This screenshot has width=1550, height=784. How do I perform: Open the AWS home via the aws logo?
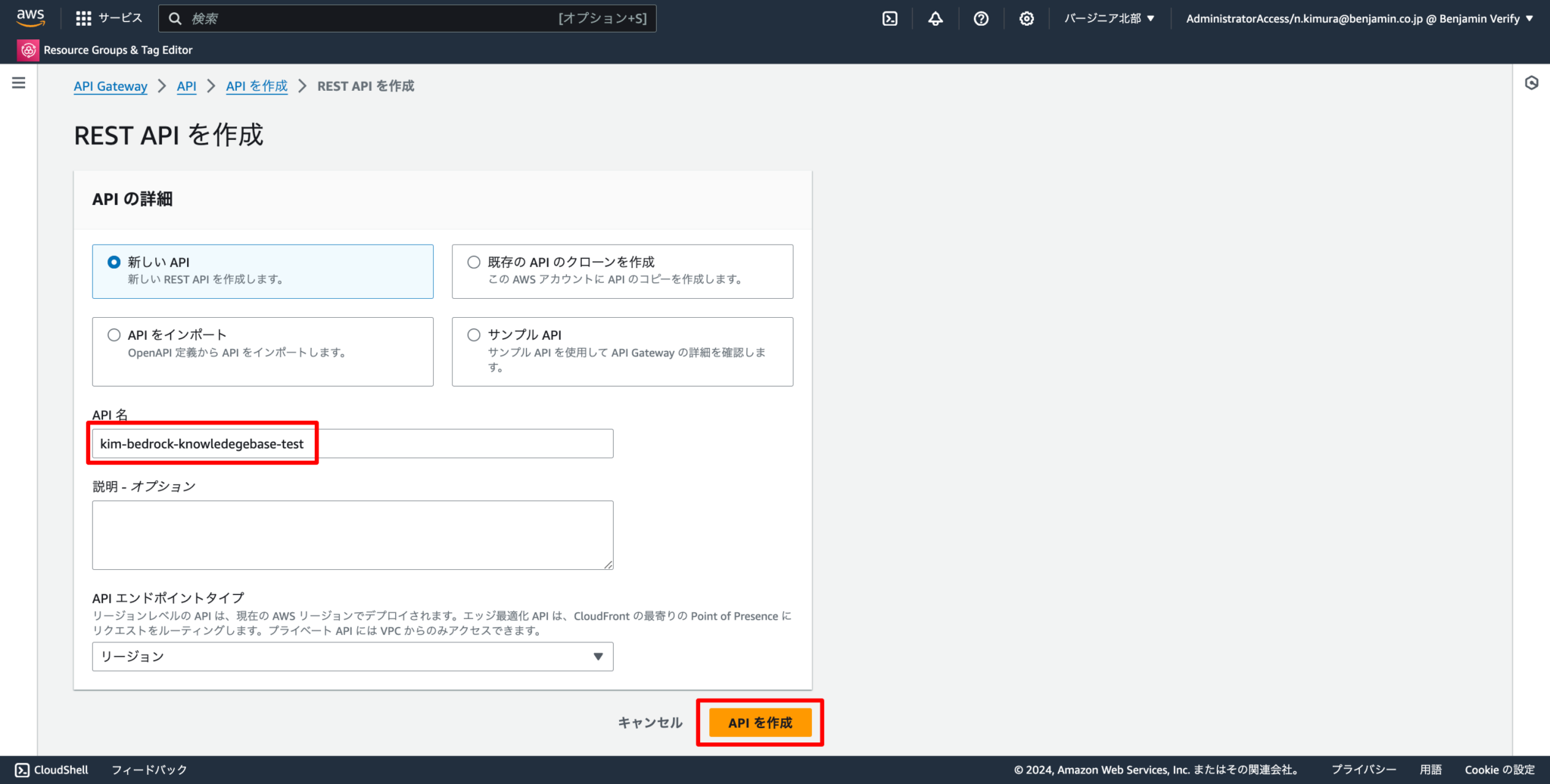point(30,17)
